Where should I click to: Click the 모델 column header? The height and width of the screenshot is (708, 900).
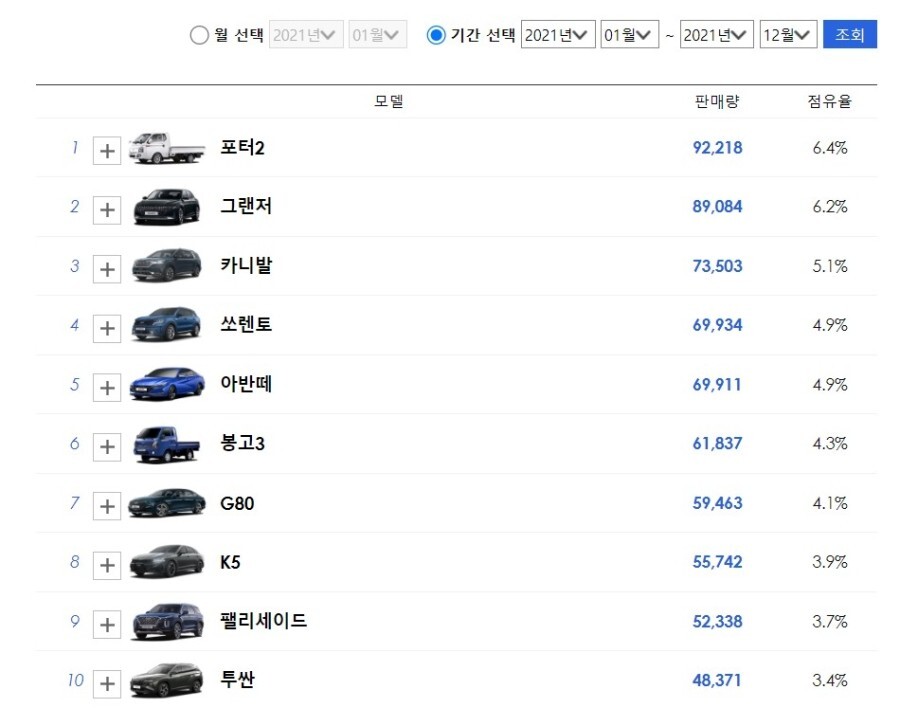point(389,101)
